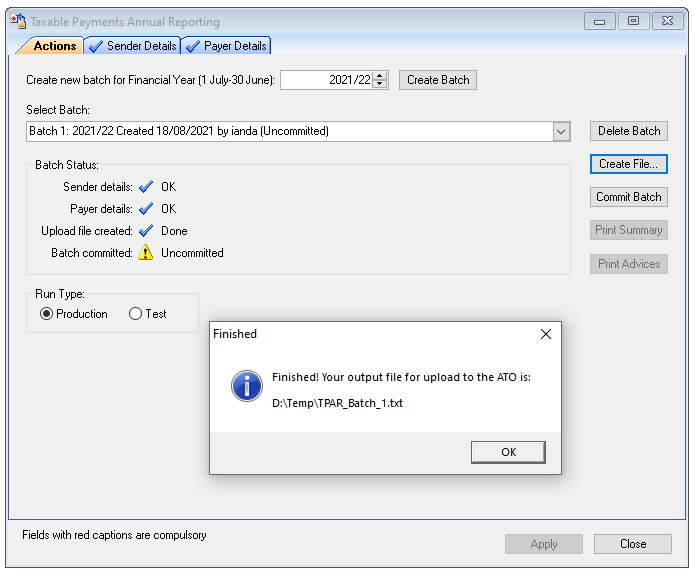
Task: Click the Delete Batch button
Action: click(x=628, y=131)
